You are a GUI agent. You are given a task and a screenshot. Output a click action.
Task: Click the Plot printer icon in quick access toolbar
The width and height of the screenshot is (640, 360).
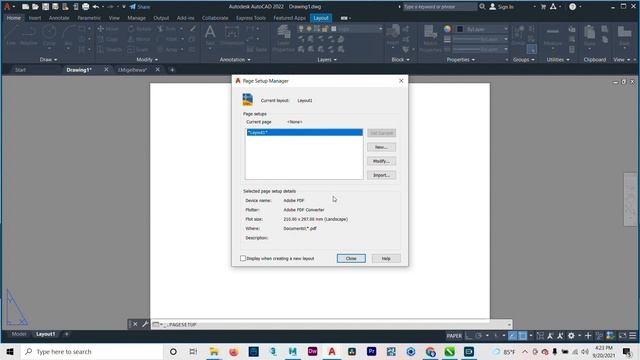tap(85, 7)
